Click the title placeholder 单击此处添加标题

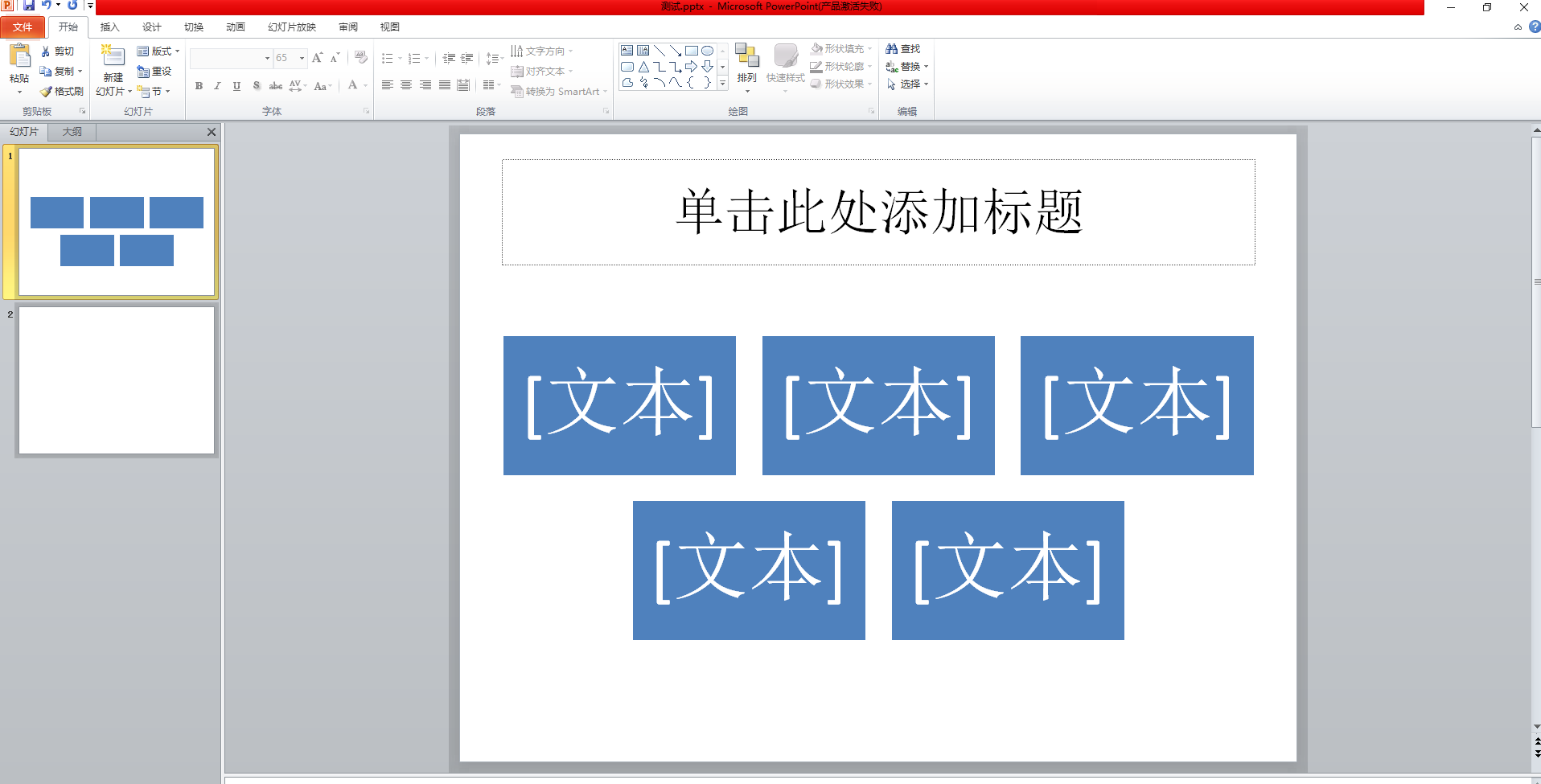point(878,212)
